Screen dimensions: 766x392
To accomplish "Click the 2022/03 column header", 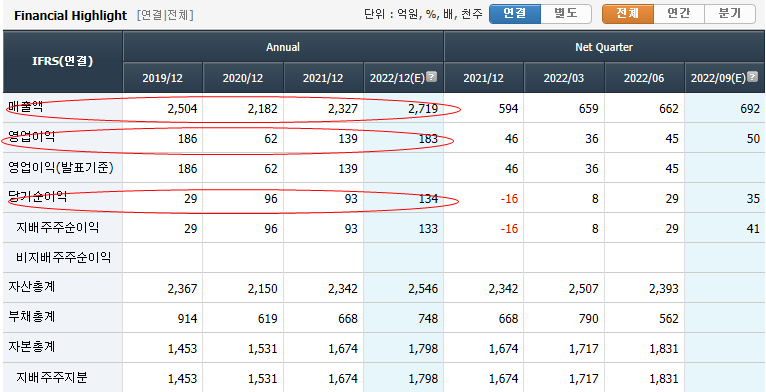I will coord(564,78).
